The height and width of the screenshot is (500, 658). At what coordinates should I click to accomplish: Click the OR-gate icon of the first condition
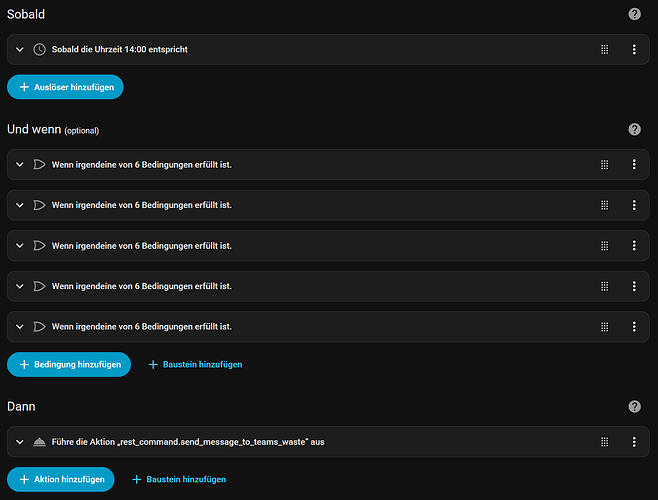[39, 165]
